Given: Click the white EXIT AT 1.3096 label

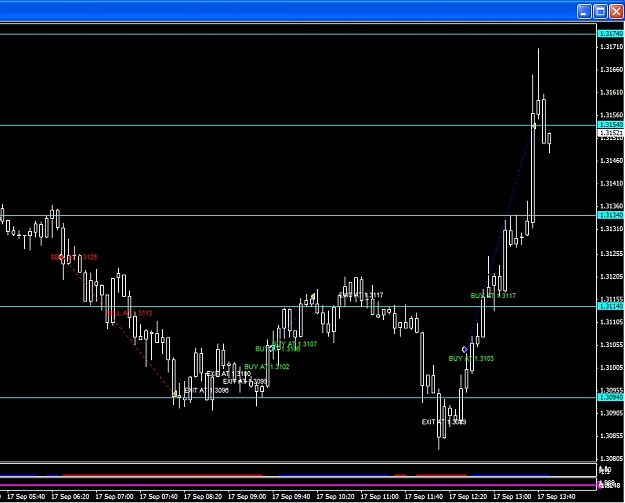Looking at the screenshot, I should pyautogui.click(x=206, y=391).
